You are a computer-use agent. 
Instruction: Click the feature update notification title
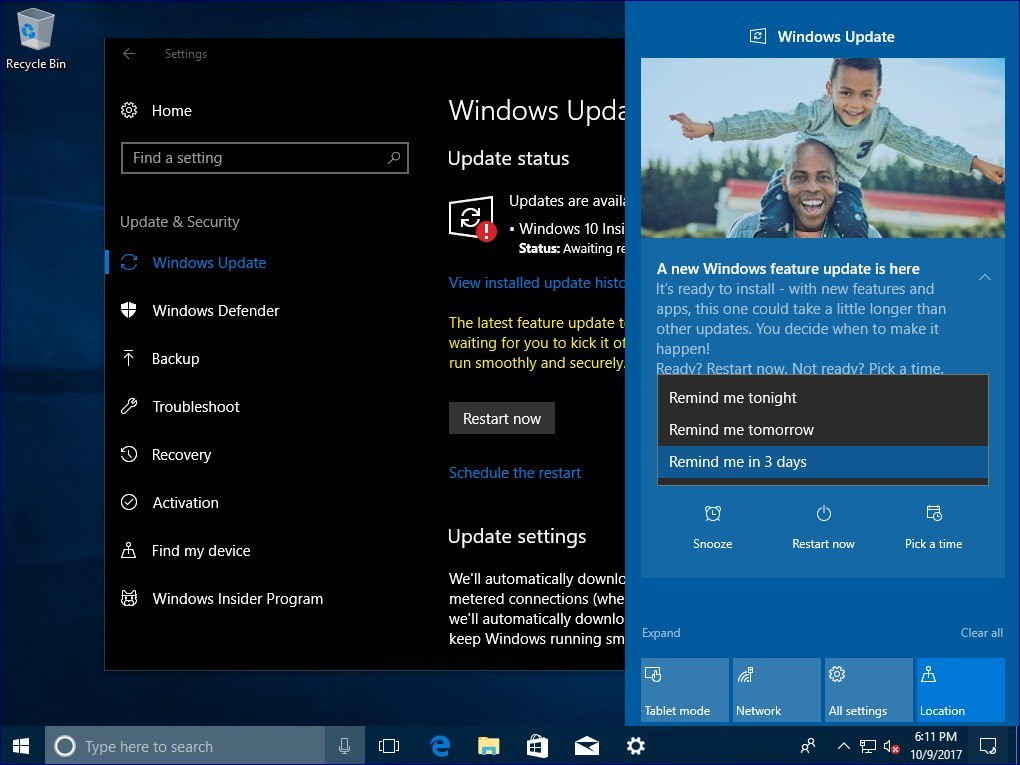[788, 269]
